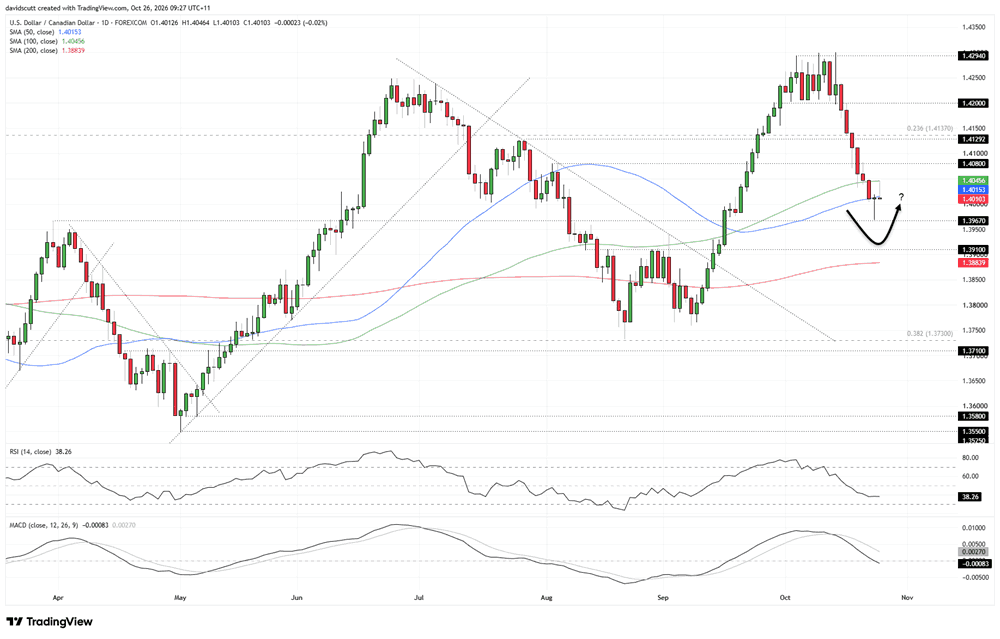Click the U.S. Dollar / Canadian Dollar symbol title
1000x639 pixels.
(x=52, y=23)
